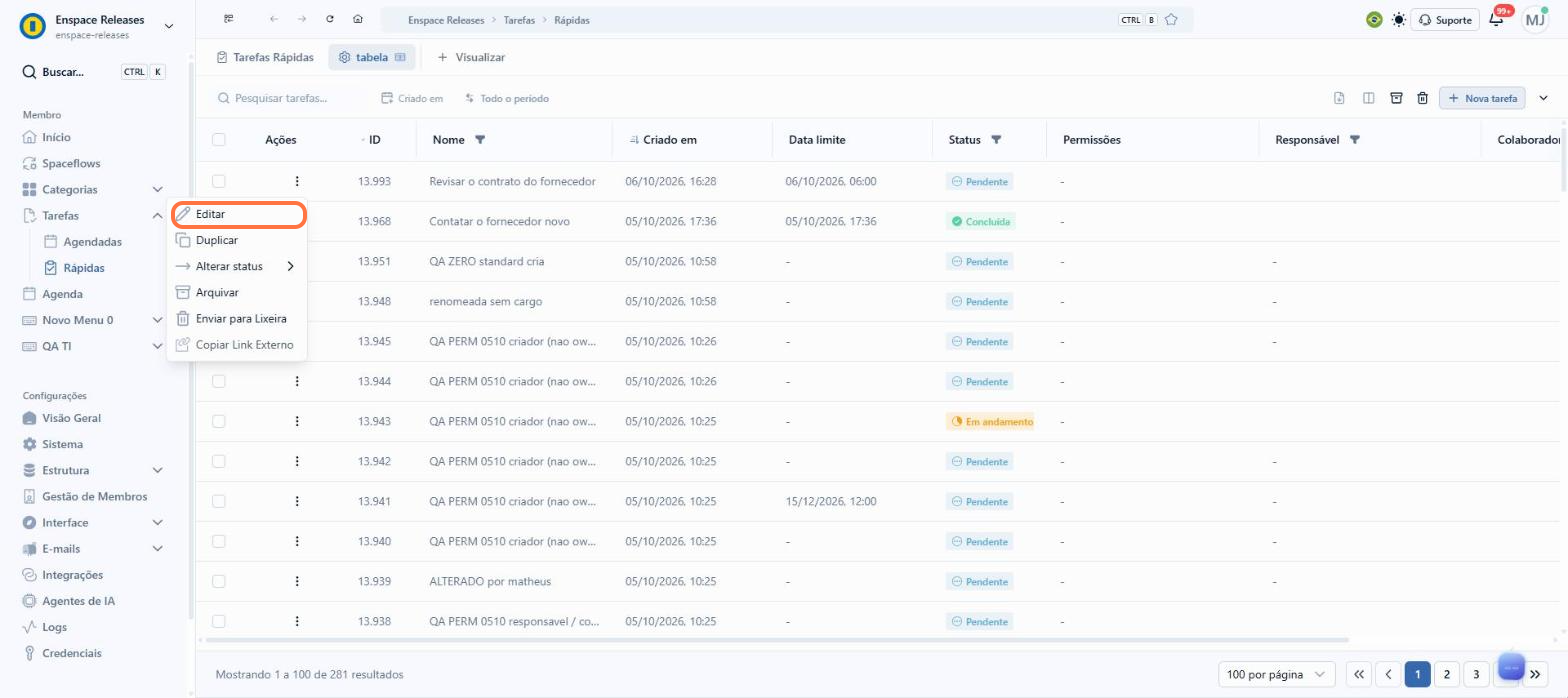Image resolution: width=1568 pixels, height=698 pixels.
Task: Open notifications bell with 99+ badge
Action: (x=1497, y=19)
